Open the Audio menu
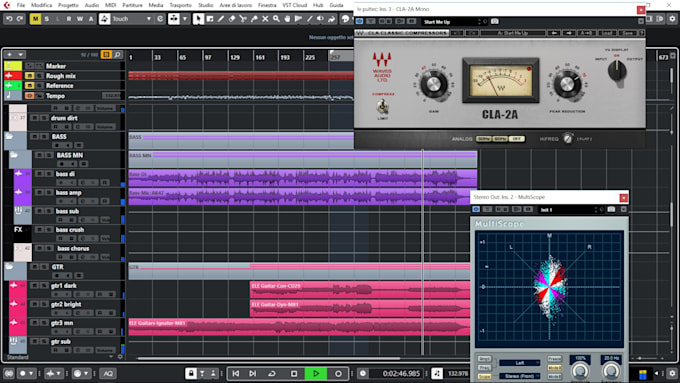This screenshot has width=680, height=383. [92, 5]
